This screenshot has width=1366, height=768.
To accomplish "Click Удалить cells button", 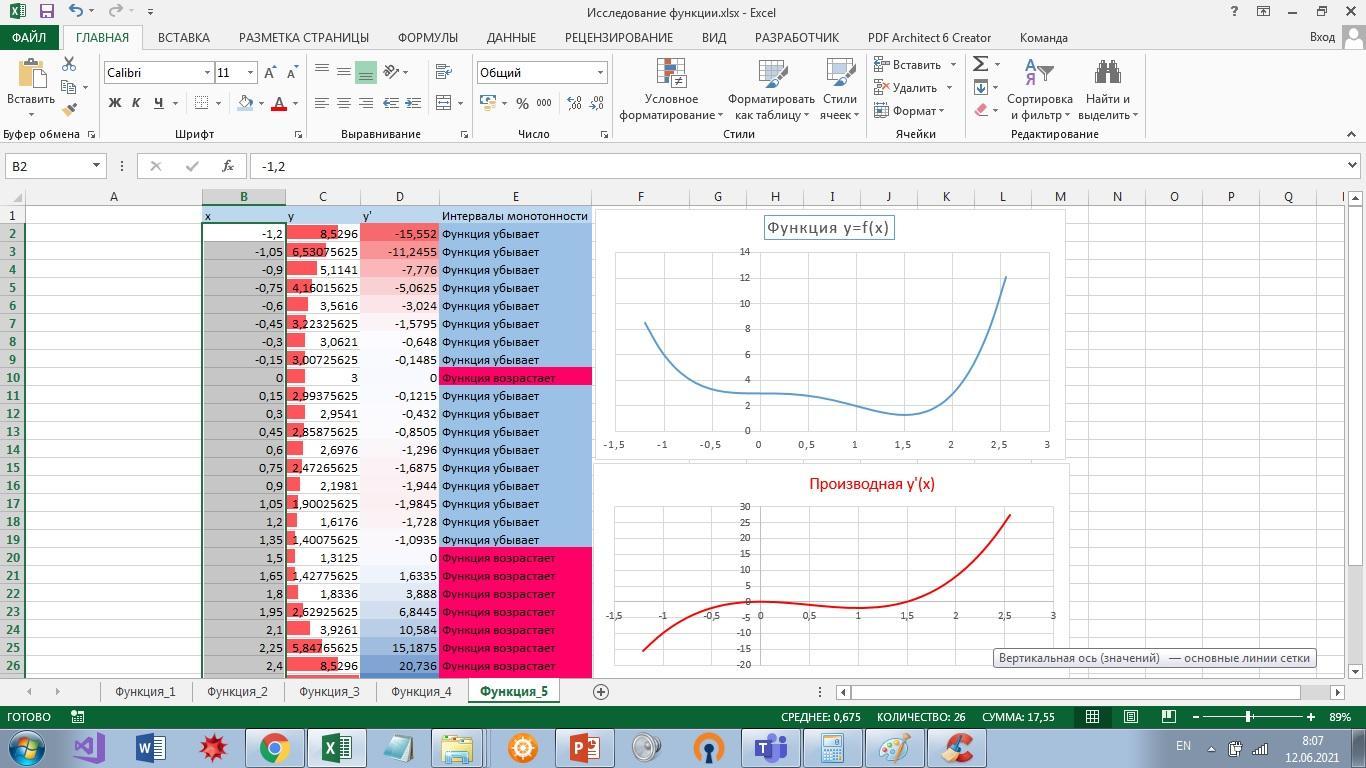I will click(x=914, y=87).
